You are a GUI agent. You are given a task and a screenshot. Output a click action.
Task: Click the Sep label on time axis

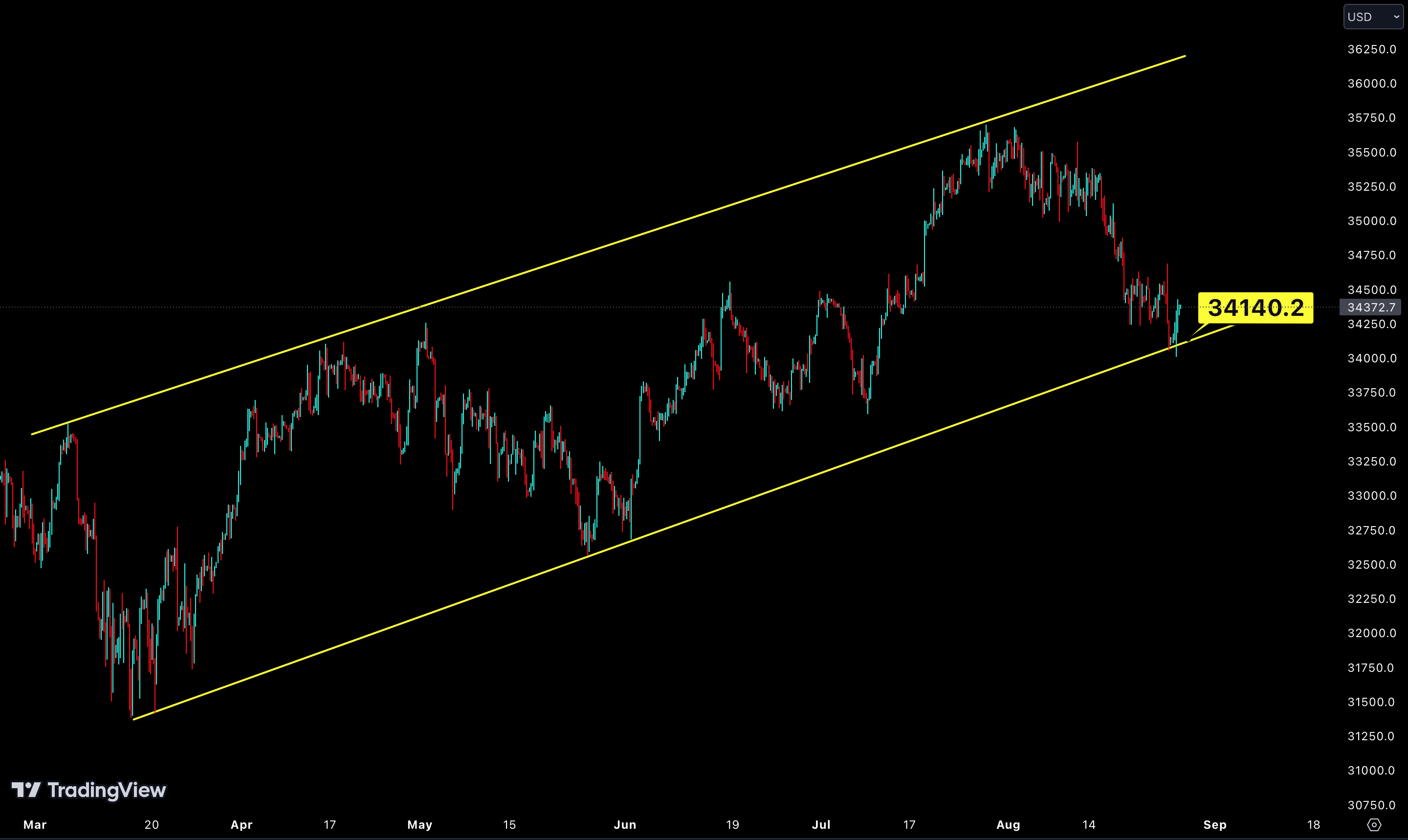coord(1215,825)
